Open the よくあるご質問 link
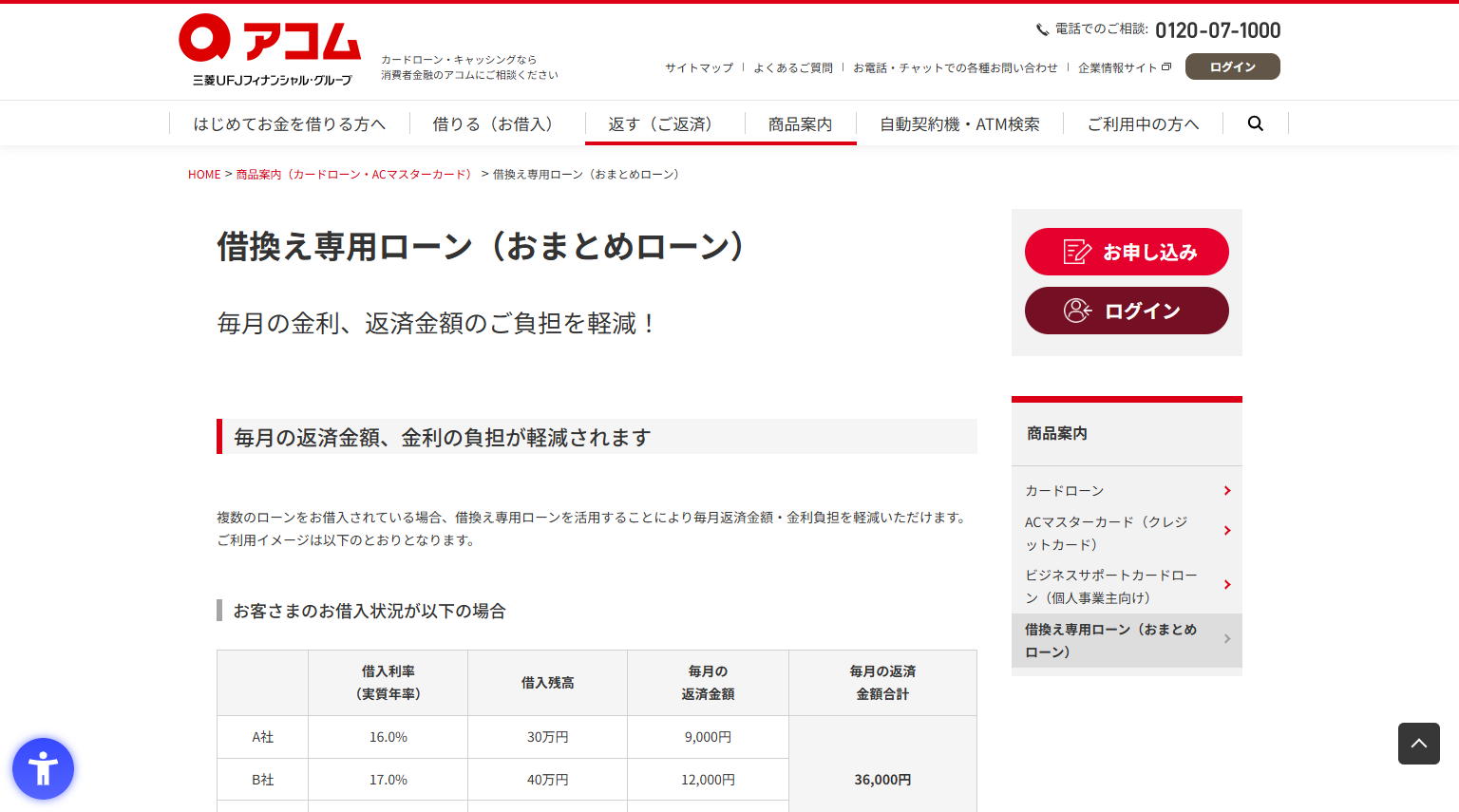 tap(793, 67)
